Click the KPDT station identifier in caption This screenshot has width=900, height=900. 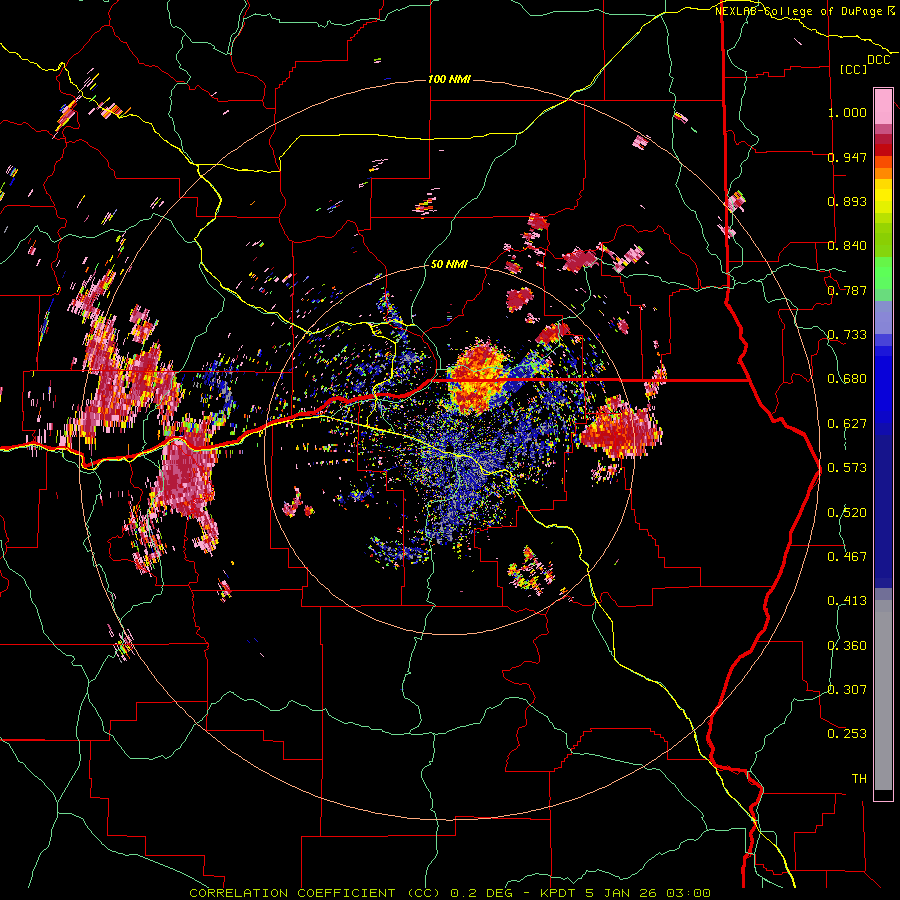coord(559,893)
